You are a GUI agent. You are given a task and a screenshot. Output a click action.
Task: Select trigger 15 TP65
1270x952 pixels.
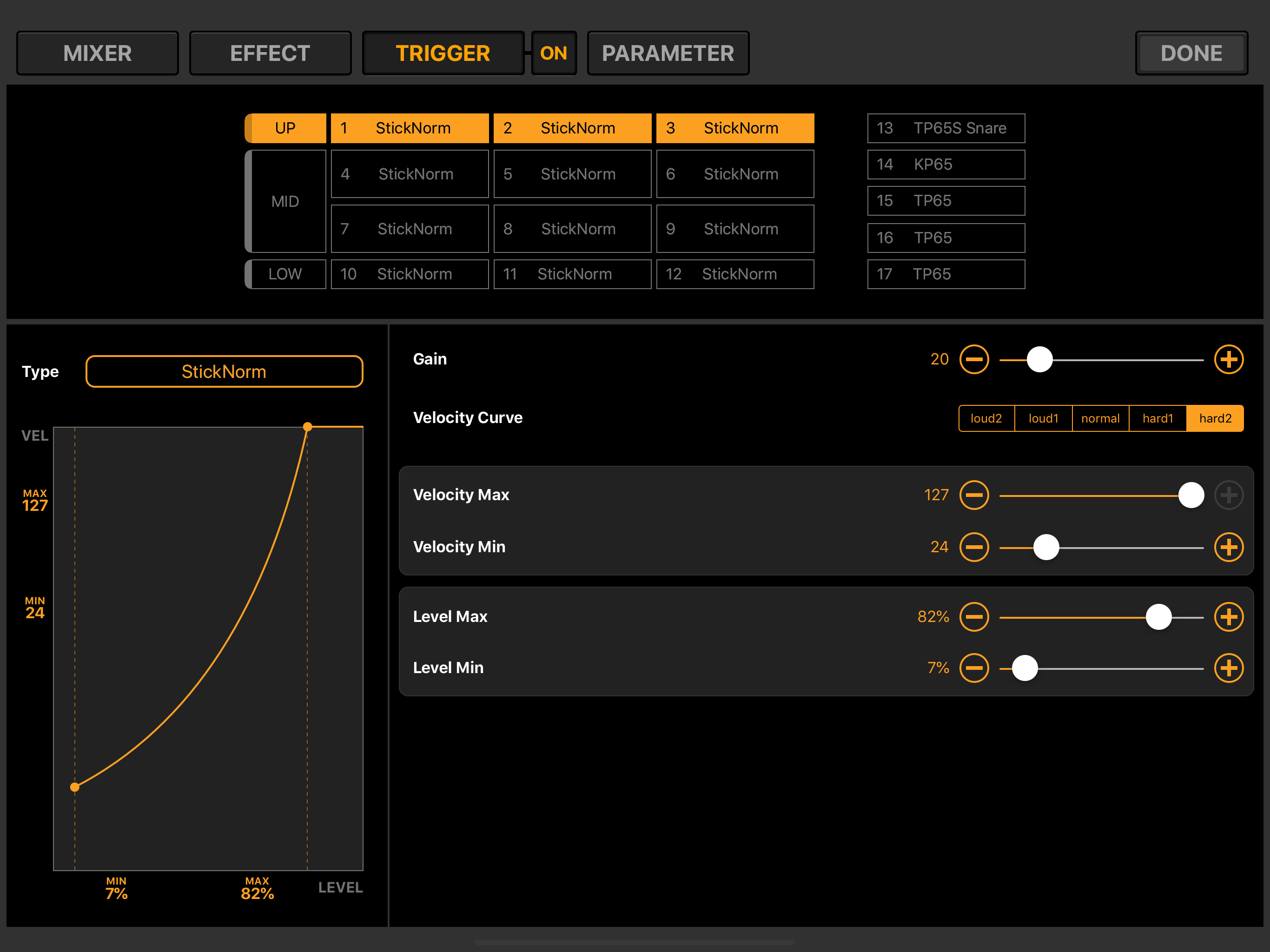tap(946, 201)
